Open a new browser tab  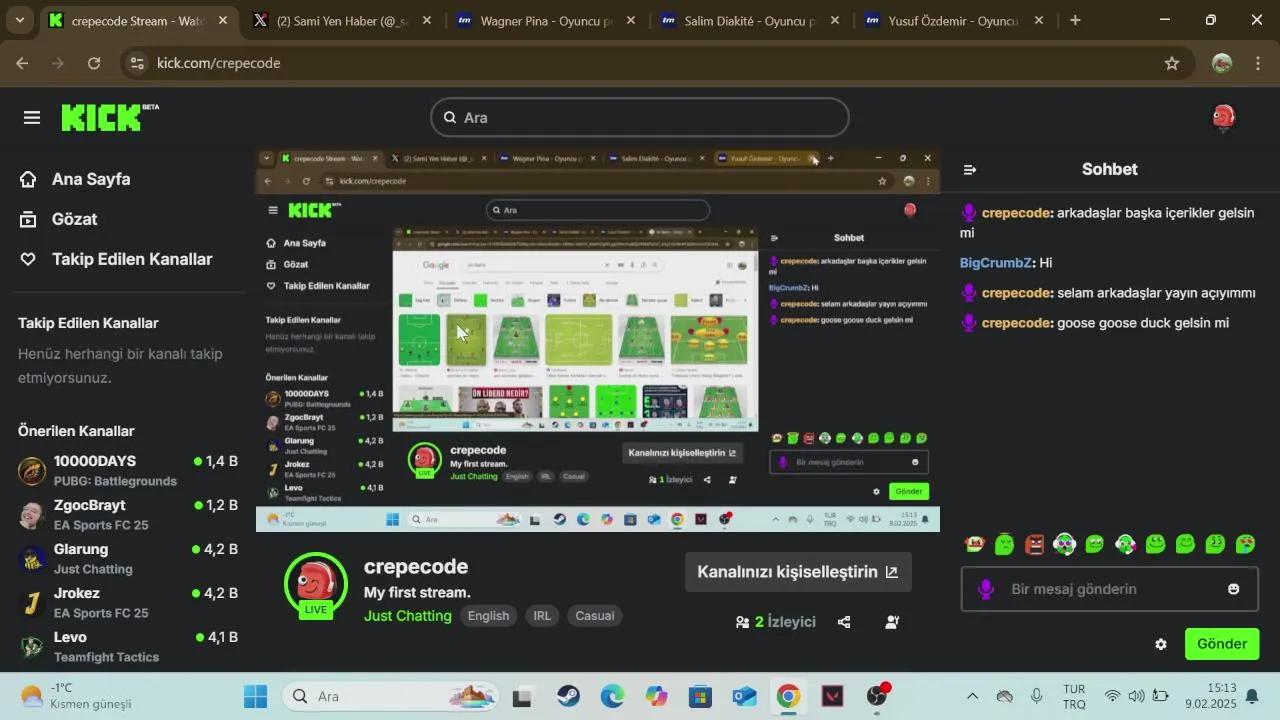tap(1075, 20)
